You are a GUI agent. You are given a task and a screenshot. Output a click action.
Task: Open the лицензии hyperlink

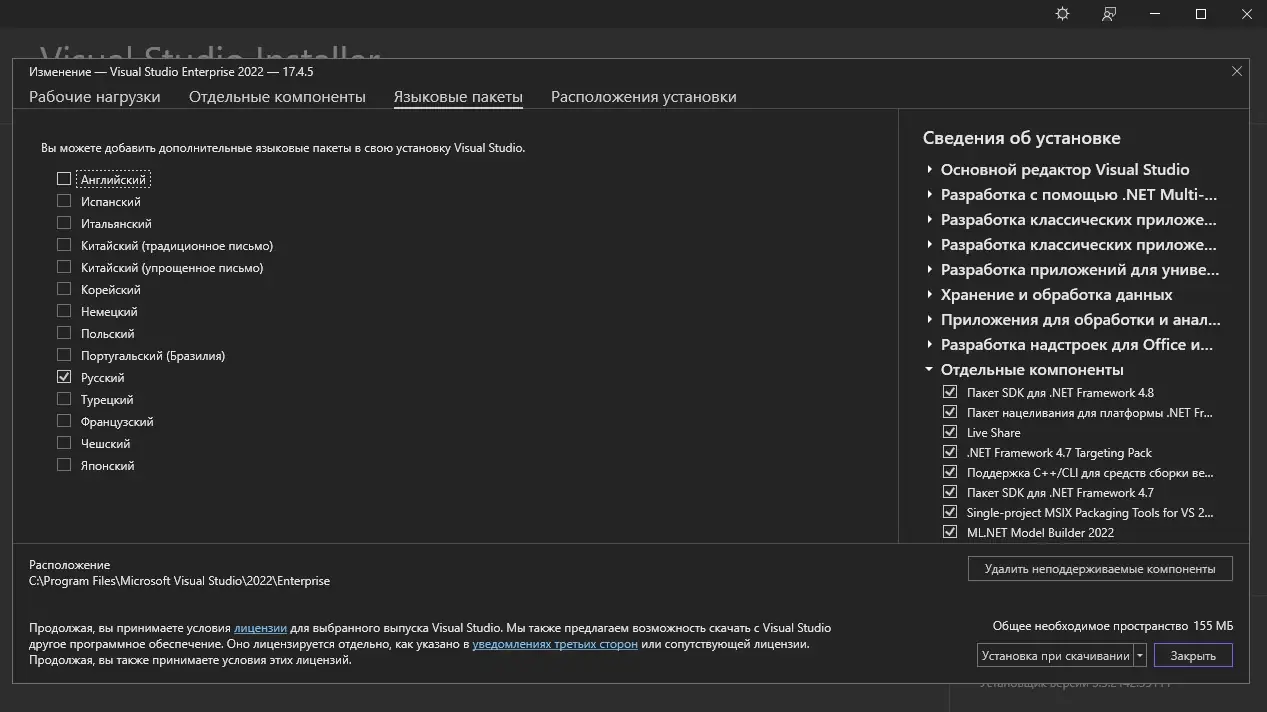260,628
